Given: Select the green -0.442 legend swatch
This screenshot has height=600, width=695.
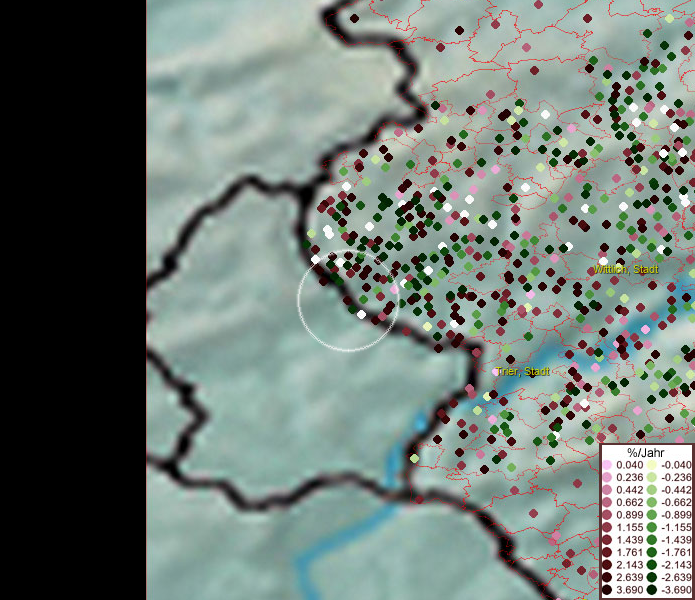Looking at the screenshot, I should point(652,490).
